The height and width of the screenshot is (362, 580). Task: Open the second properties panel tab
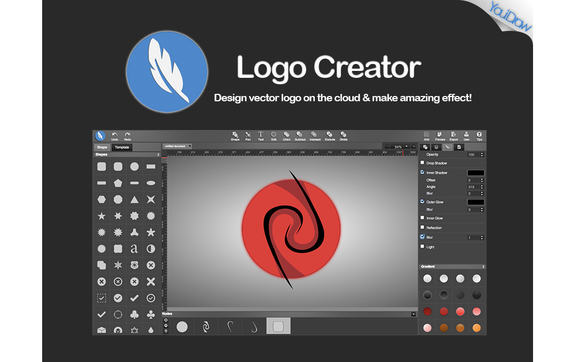click(436, 147)
